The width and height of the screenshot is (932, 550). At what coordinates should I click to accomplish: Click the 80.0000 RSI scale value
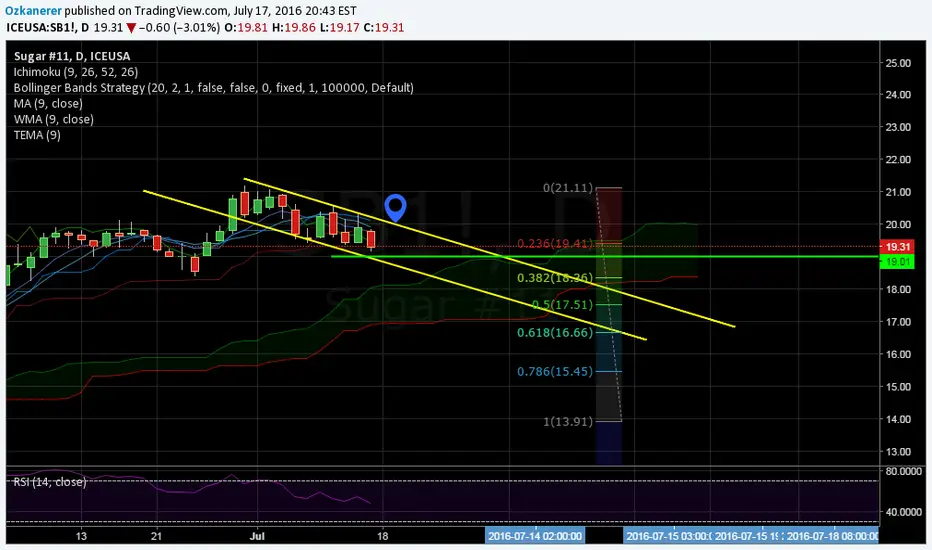click(903, 471)
